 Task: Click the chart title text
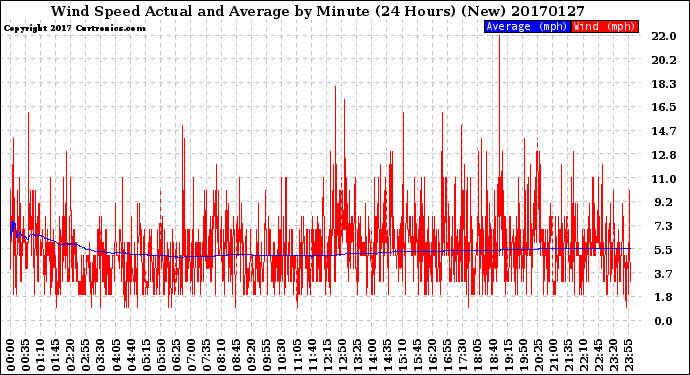(318, 11)
